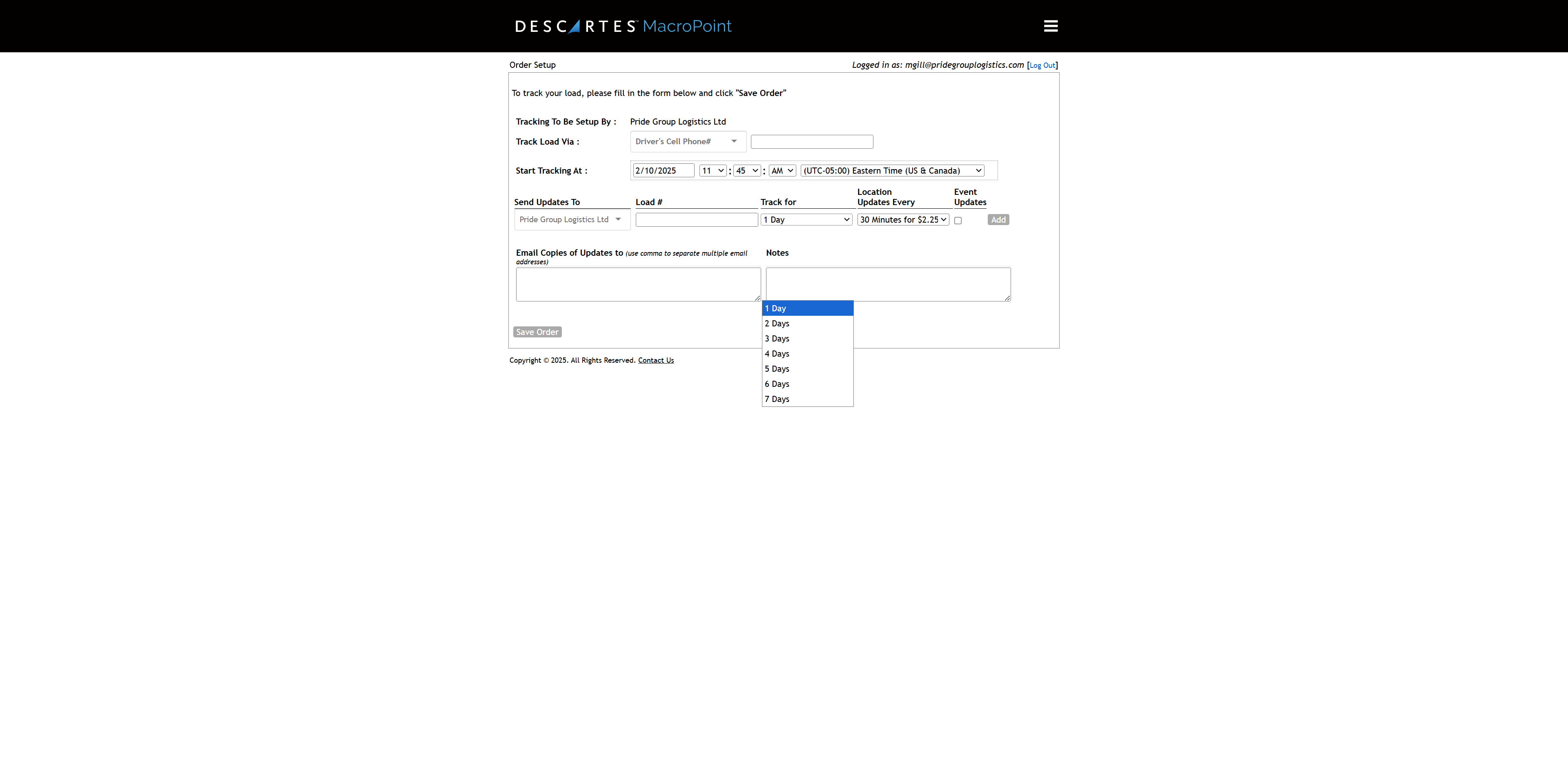Open the hamburger menu icon
Screen dimensions: 1568x779
point(1050,26)
